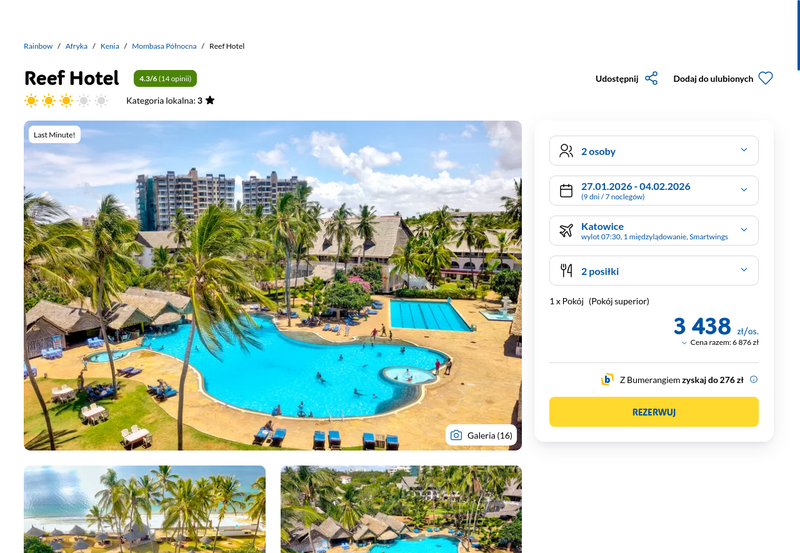Click the airplane icon next to Katowice
Screen dimensions: 800x553
tap(566, 231)
